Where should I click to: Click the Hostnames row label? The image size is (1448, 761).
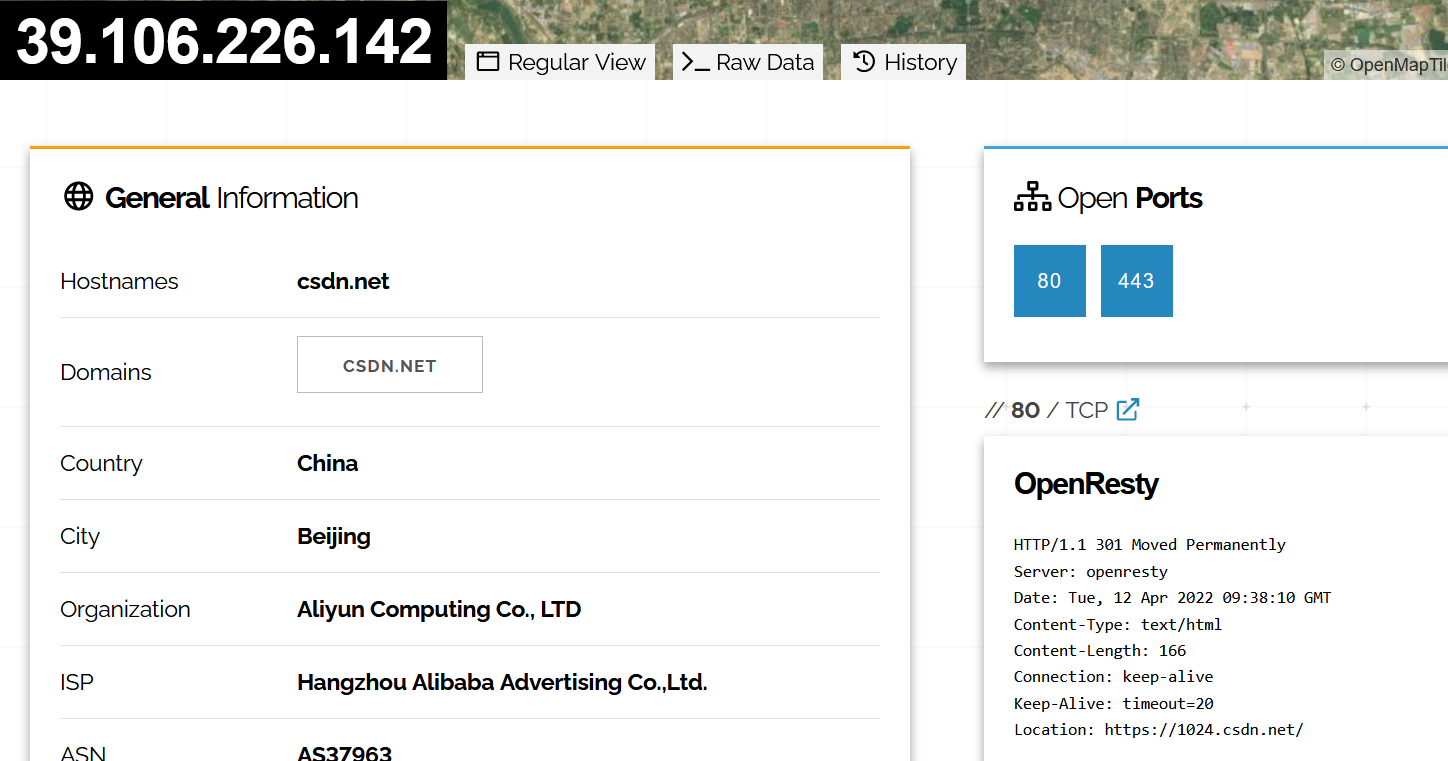point(119,282)
